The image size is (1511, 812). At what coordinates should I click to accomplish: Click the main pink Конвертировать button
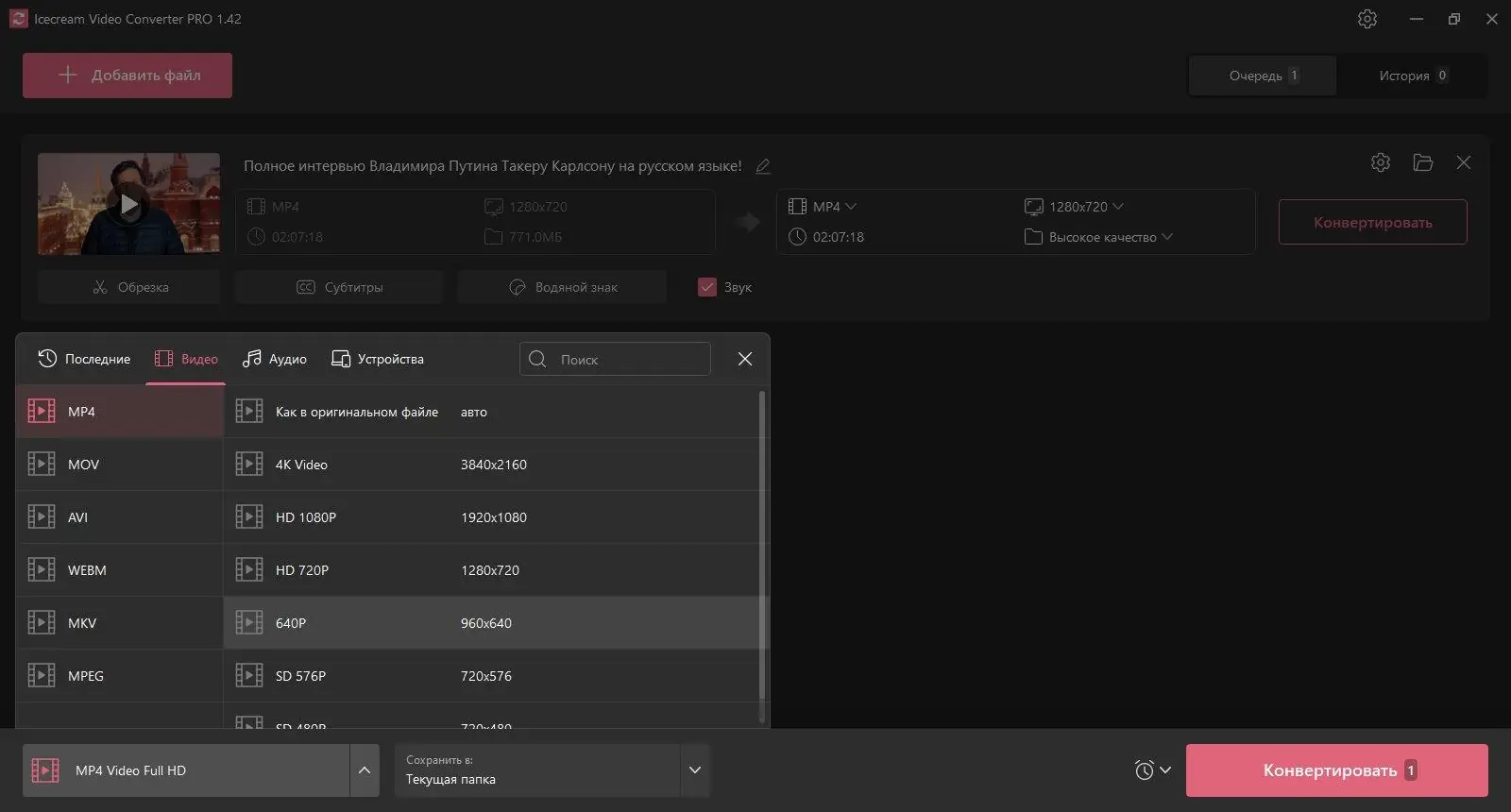tap(1337, 770)
